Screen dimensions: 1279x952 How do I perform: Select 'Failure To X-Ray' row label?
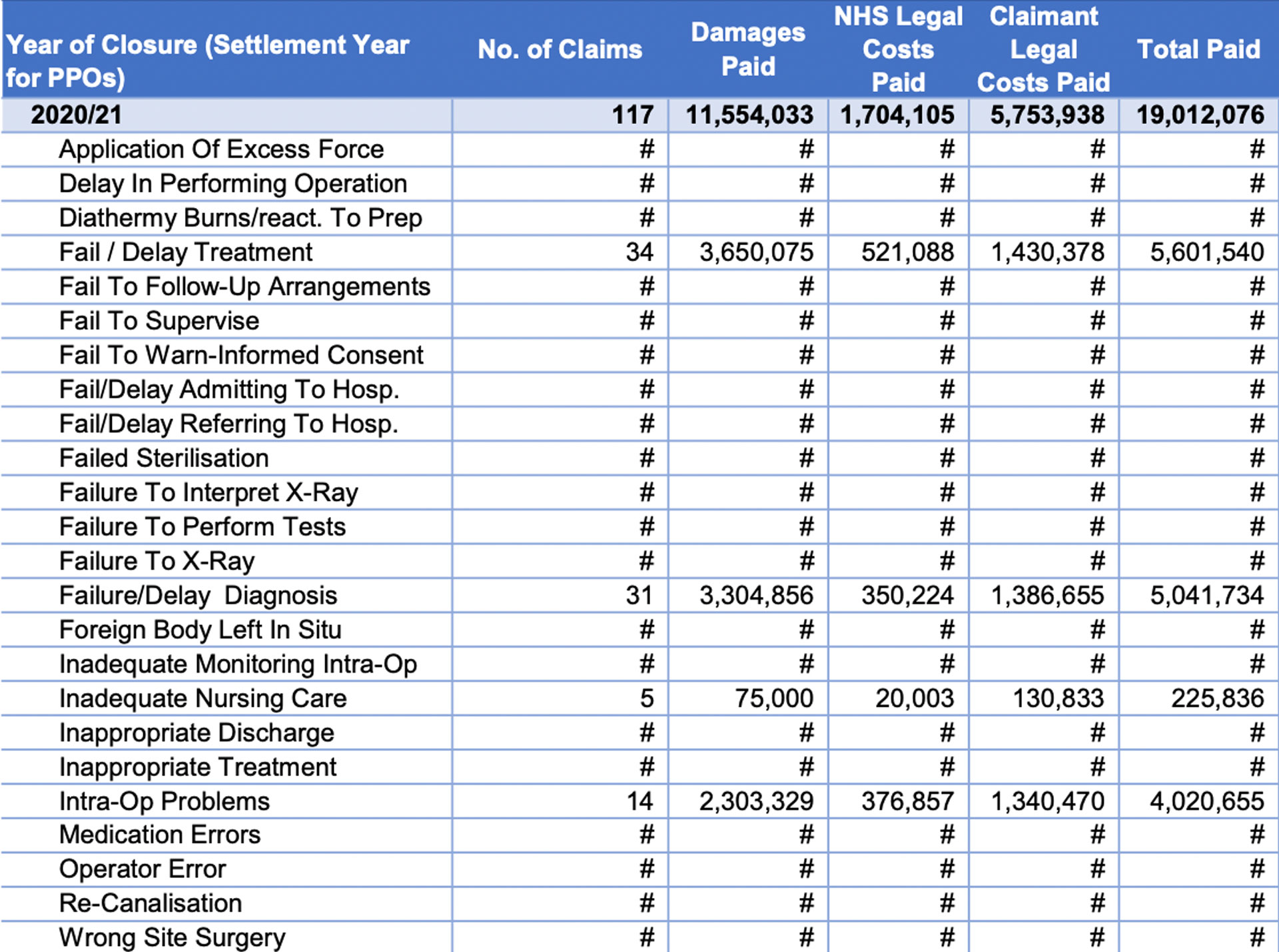click(x=157, y=561)
